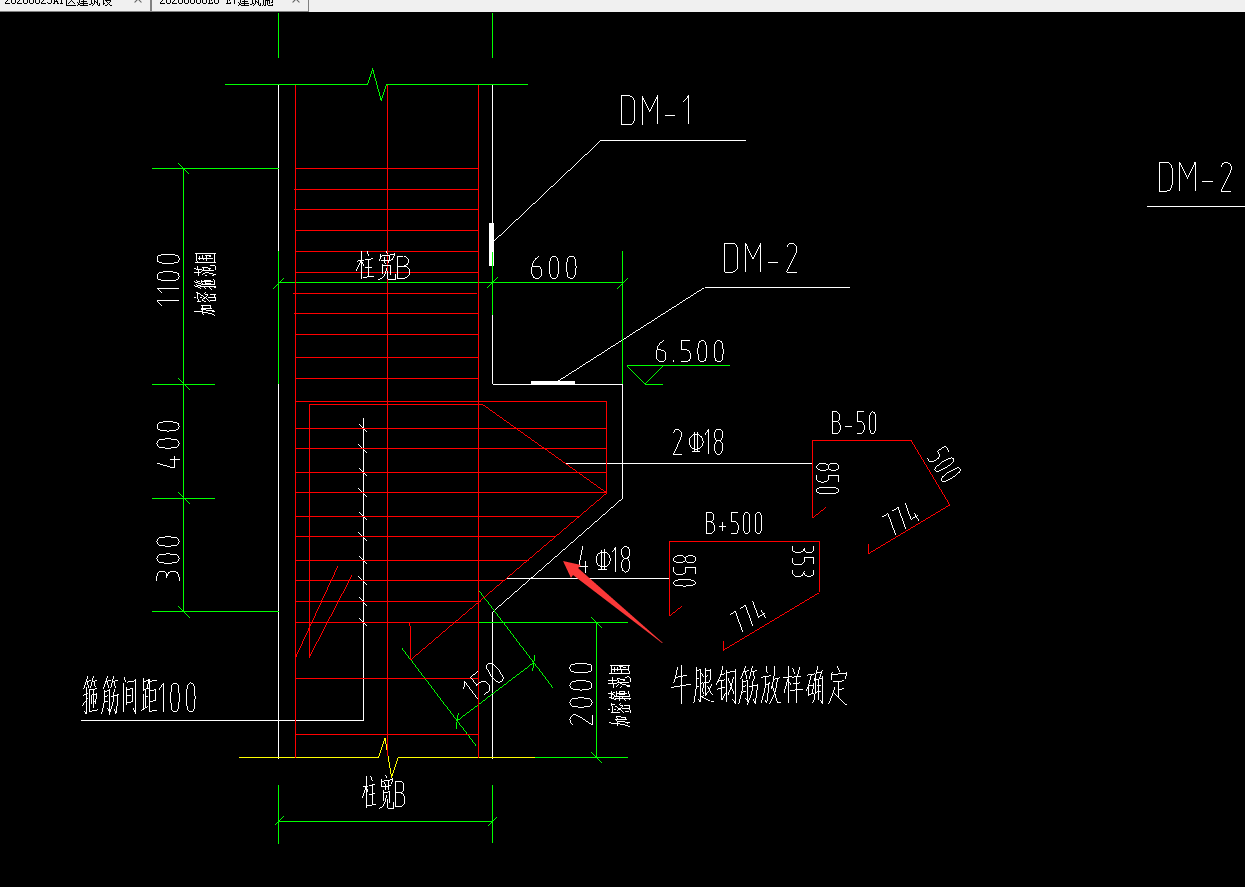Click the 箍筋间距100 annotation

point(139,698)
